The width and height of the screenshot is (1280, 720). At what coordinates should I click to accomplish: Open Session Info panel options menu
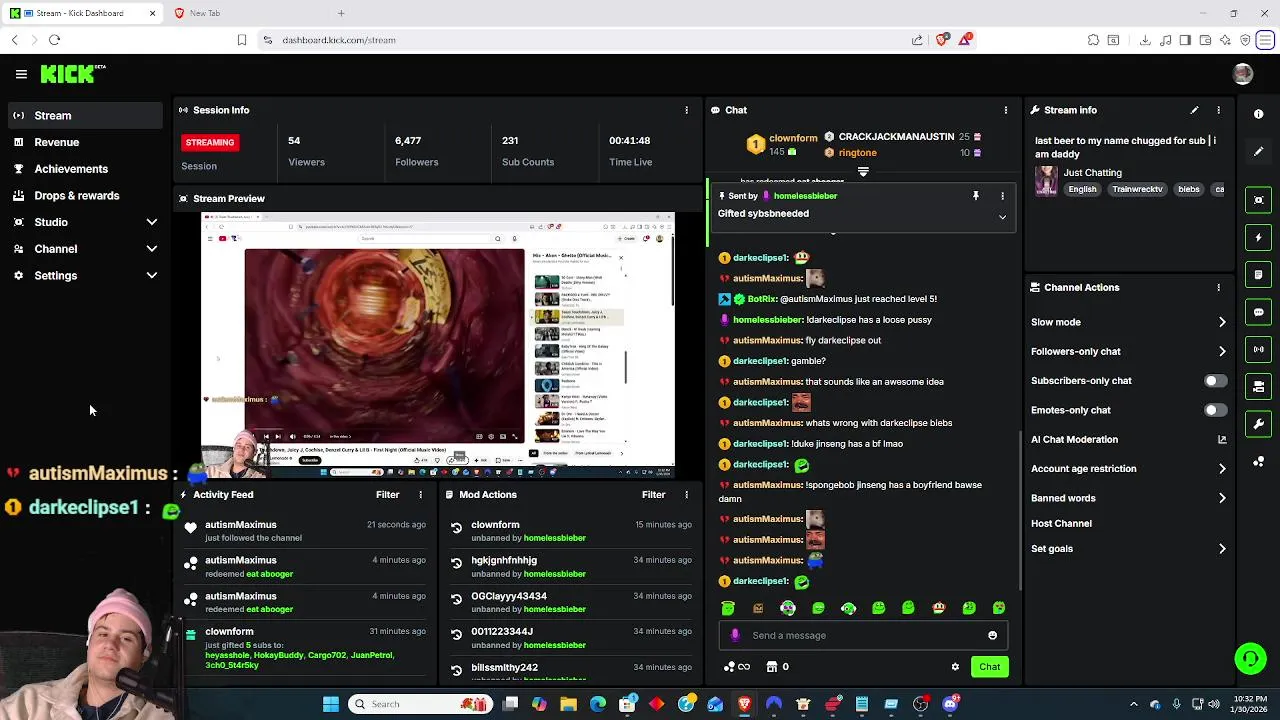click(x=686, y=110)
